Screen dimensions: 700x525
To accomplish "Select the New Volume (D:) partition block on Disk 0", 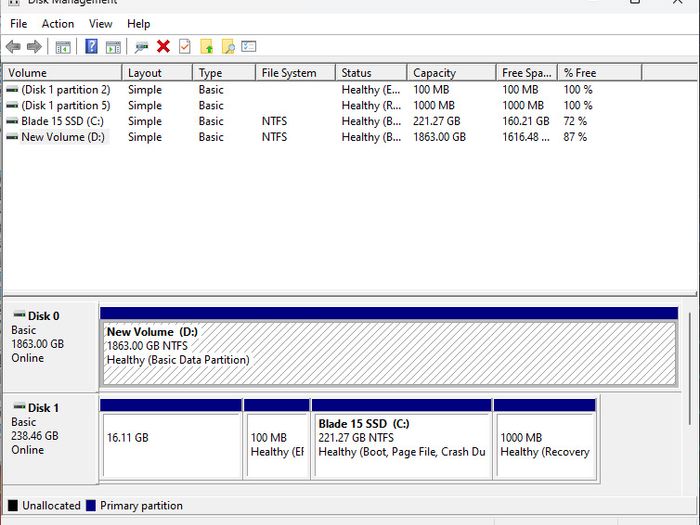I will (x=389, y=353).
